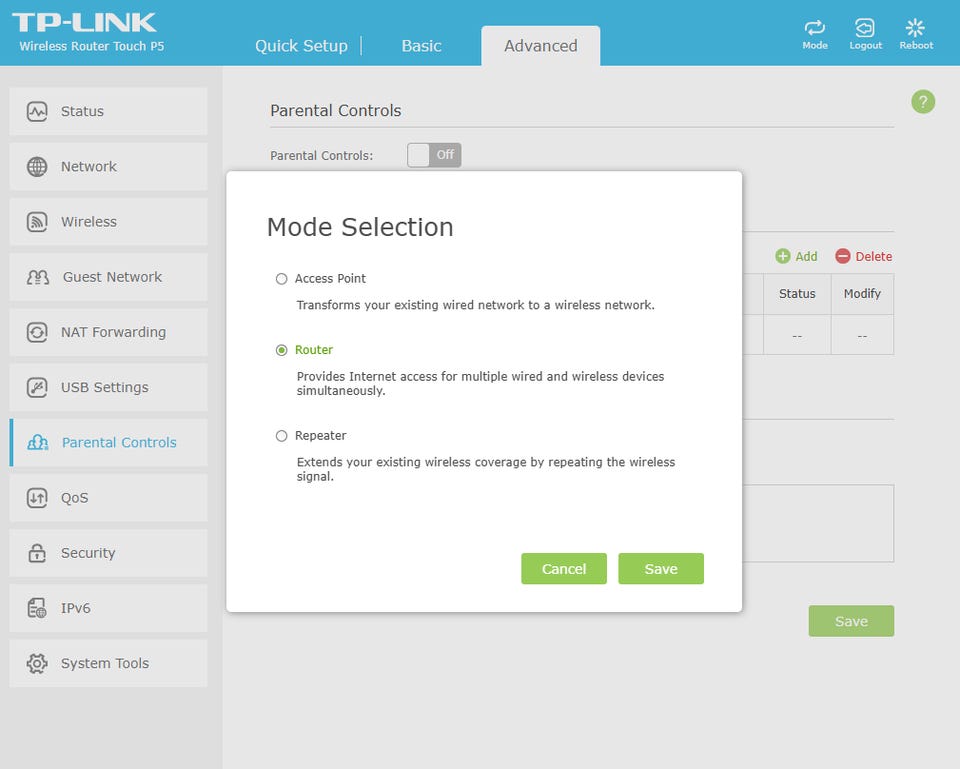Click the NAT Forwarding icon

[x=37, y=332]
